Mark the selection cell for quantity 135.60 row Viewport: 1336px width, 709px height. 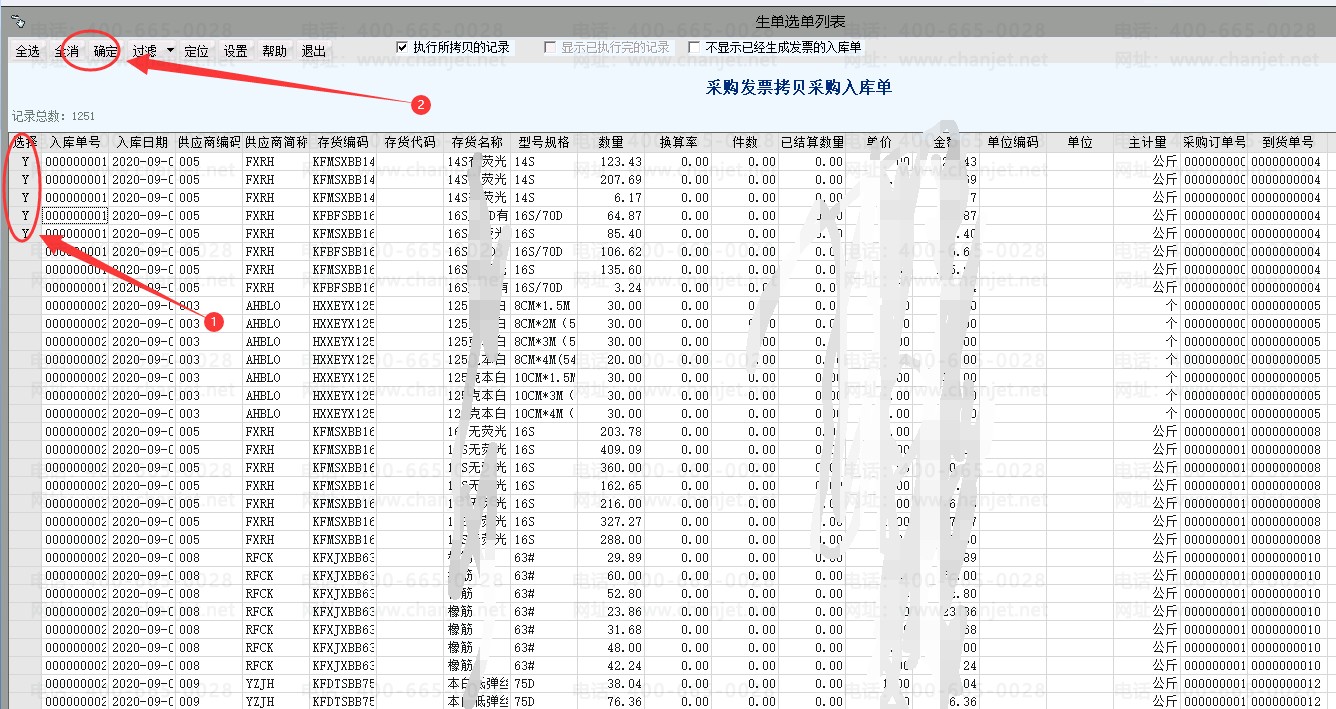(25, 270)
